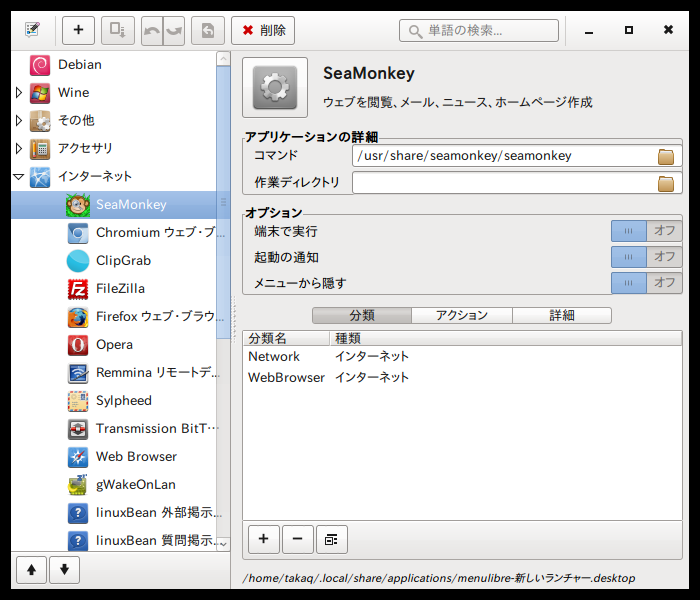700x600 pixels.
Task: Click the launcher list scrollbar thumb
Action: pos(223,202)
